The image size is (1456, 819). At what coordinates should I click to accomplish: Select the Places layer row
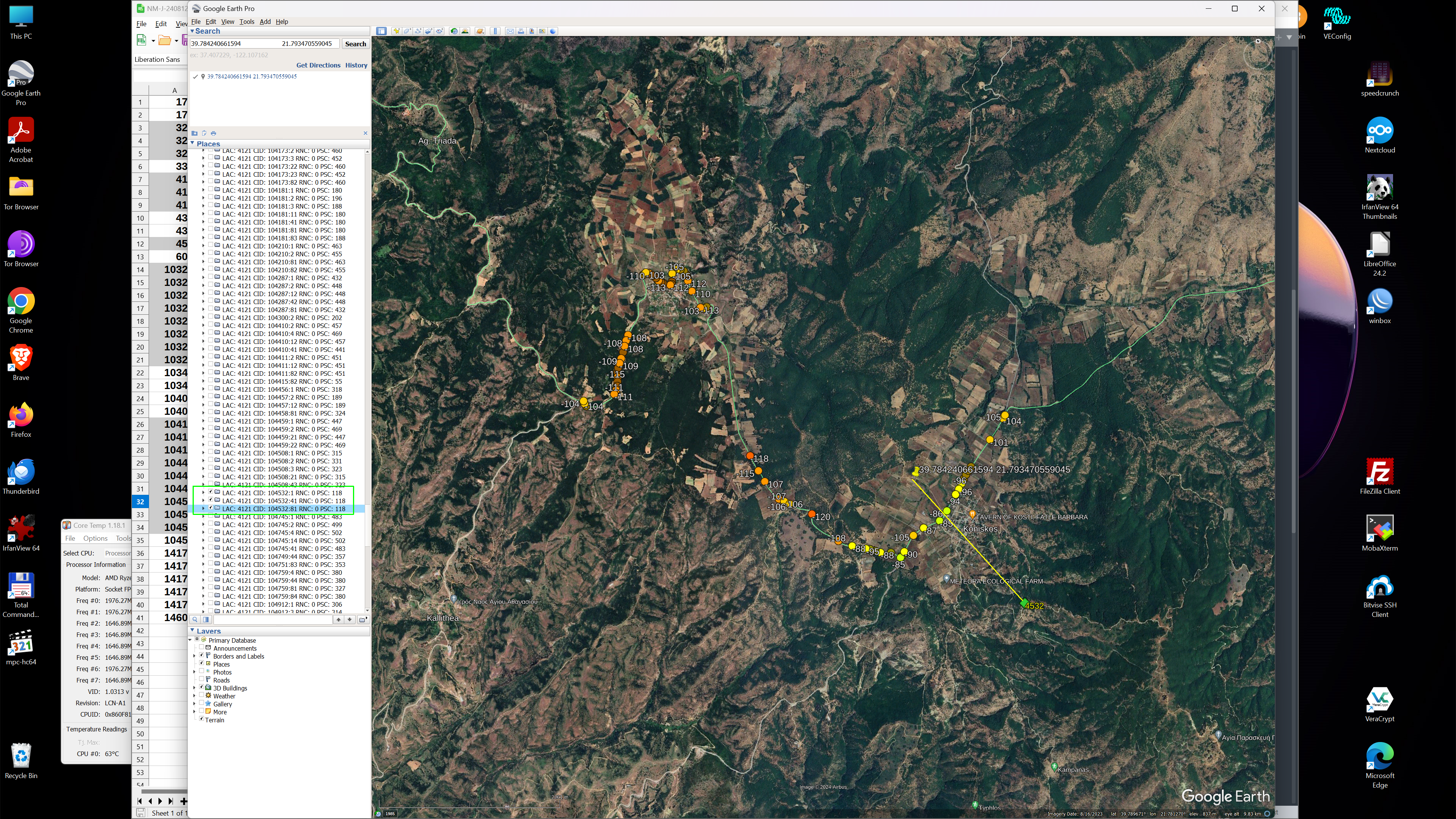[221, 664]
